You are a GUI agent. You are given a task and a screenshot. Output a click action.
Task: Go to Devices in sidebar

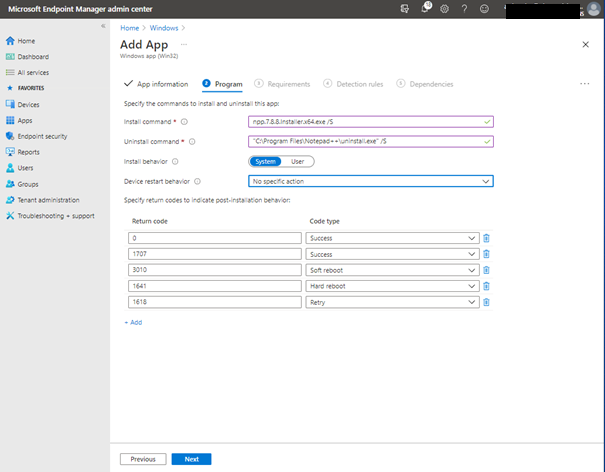22,105
